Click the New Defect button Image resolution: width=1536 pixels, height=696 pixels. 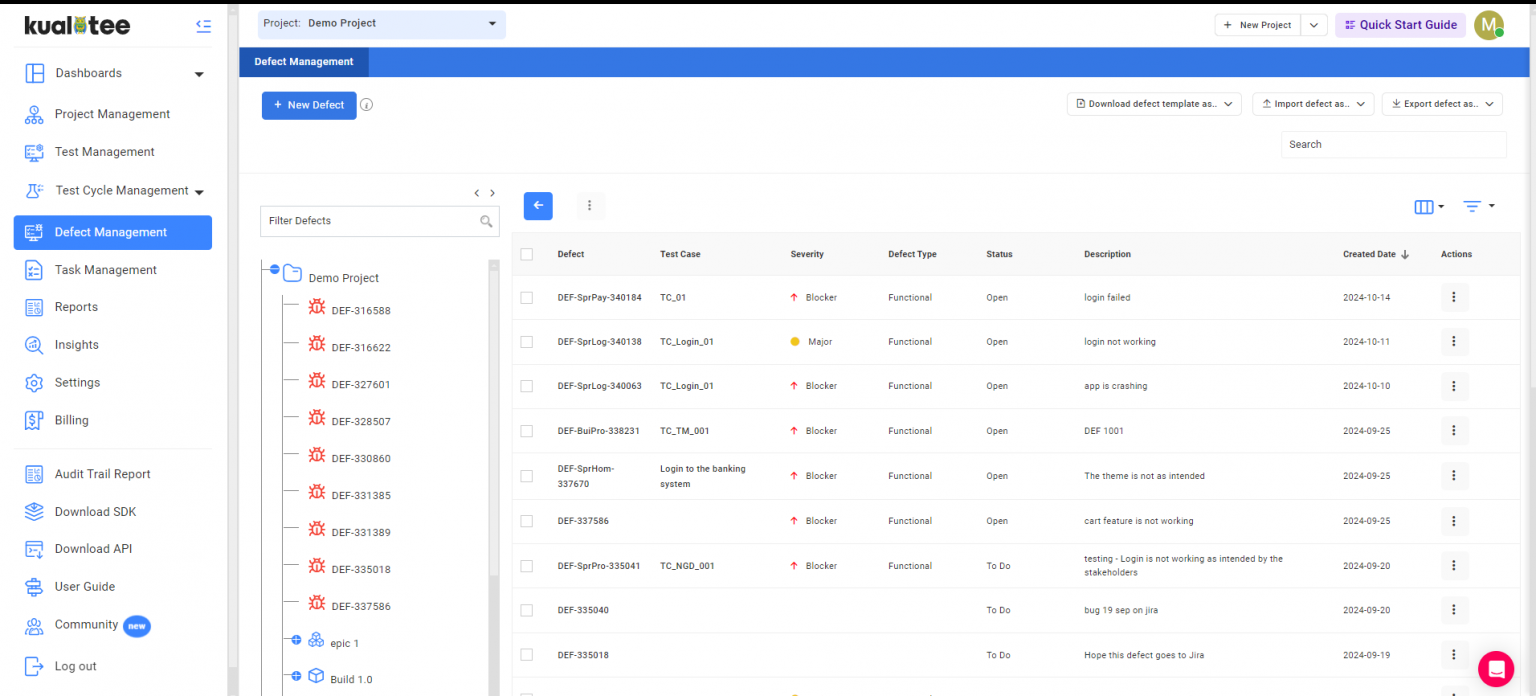[x=309, y=105]
